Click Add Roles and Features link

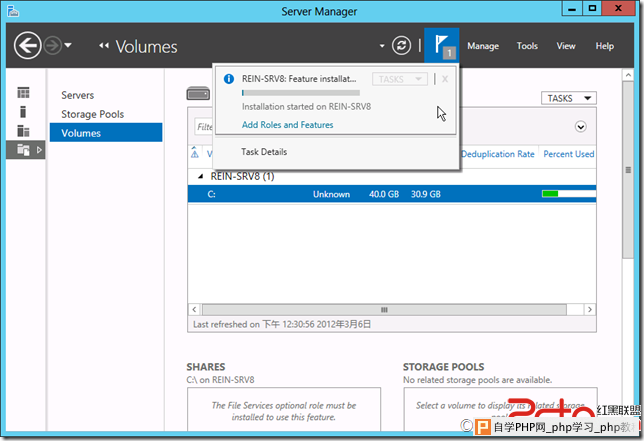[288, 125]
